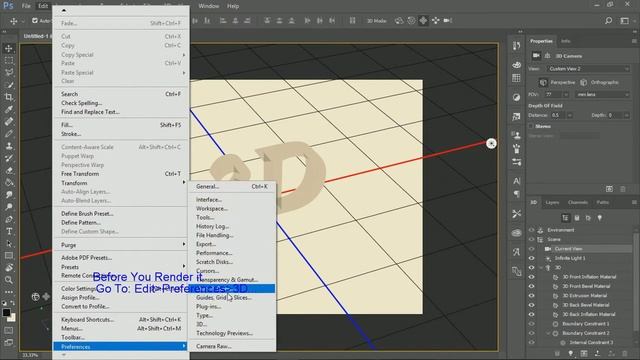Image resolution: width=640 pixels, height=360 pixels.
Task: Hide Infinite Light 1
Action: tap(531, 258)
